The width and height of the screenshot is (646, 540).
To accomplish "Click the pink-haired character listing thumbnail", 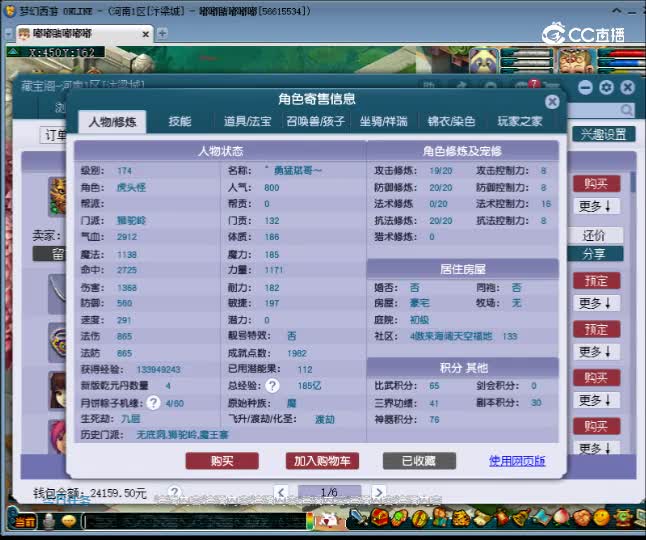I will (57, 437).
